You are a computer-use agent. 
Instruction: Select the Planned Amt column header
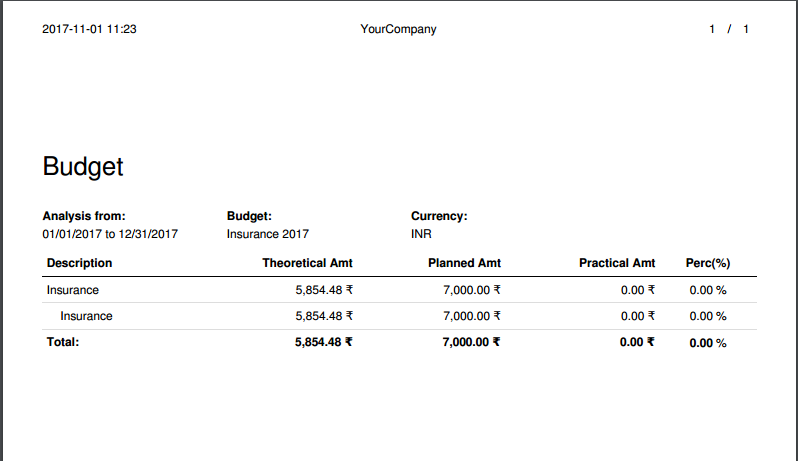point(464,263)
